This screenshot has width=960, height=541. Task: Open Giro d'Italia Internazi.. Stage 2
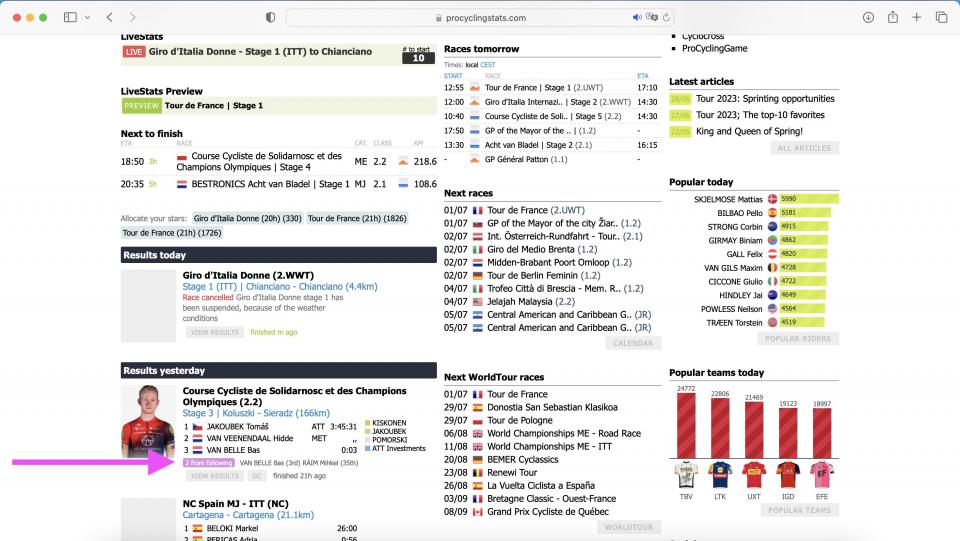click(557, 102)
